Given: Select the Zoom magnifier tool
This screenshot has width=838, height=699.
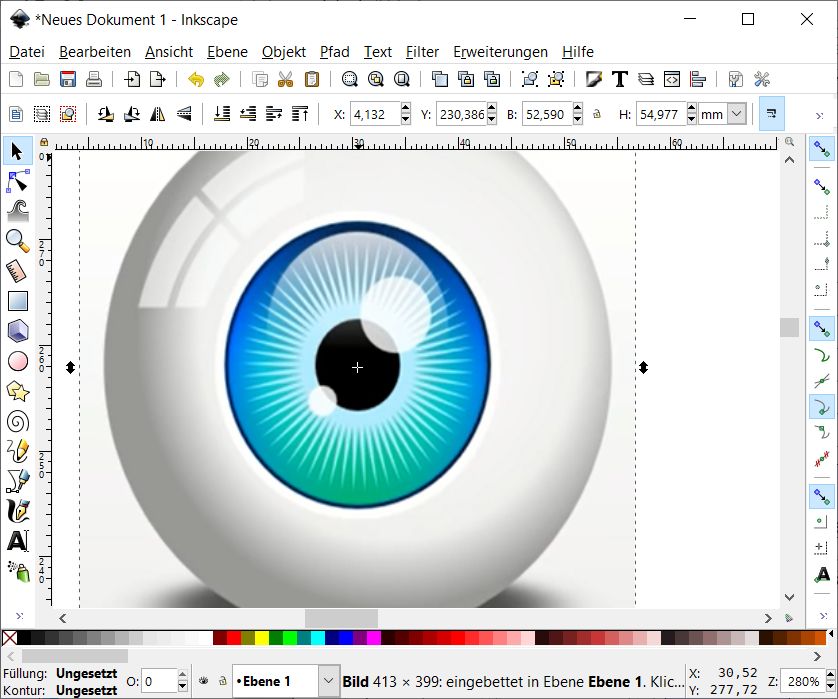Looking at the screenshot, I should 17,240.
